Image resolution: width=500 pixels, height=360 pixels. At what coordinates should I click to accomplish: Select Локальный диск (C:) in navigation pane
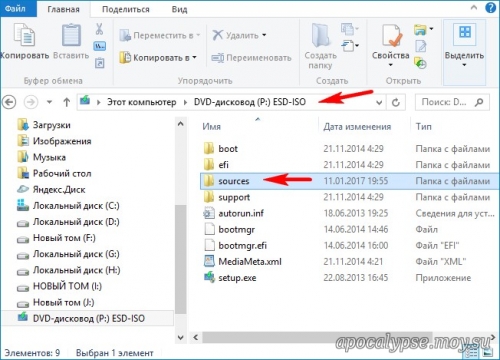pos(76,206)
